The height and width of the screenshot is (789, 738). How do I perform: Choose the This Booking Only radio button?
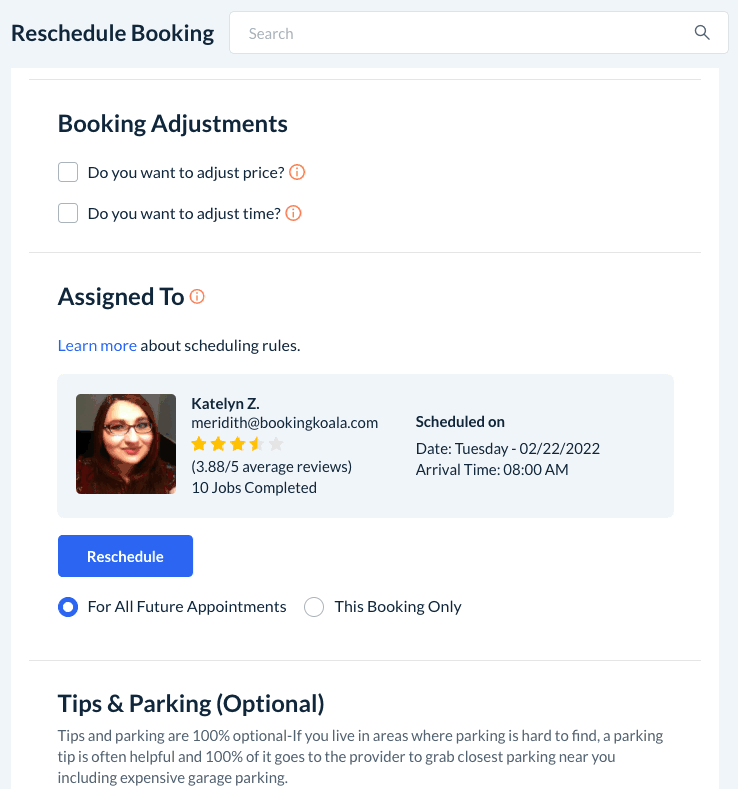314,607
